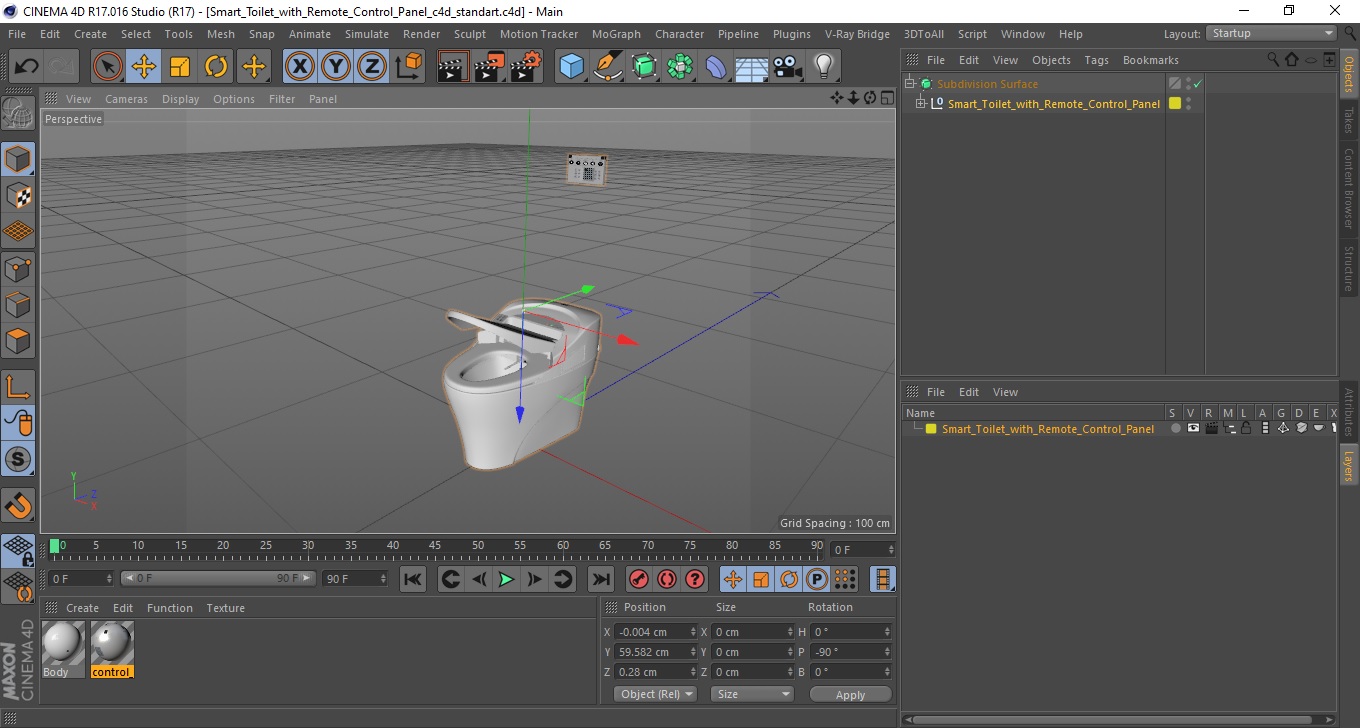Open the Attributes side tab
The width and height of the screenshot is (1360, 728).
click(1349, 413)
